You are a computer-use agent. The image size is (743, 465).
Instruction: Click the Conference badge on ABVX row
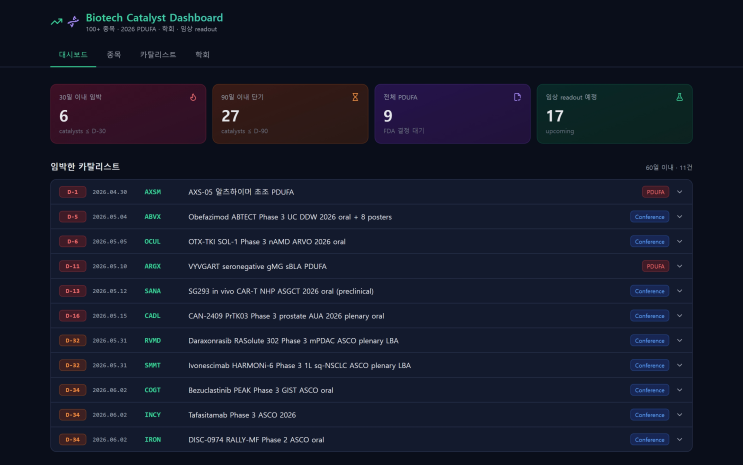click(x=649, y=217)
